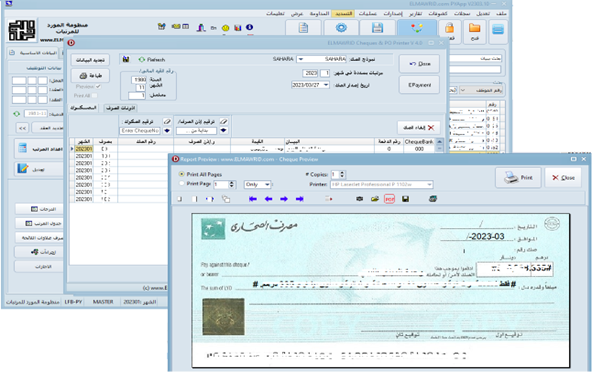Click down-arrow button next to payment order start field
Image resolution: width=592 pixels, height=372 pixels.
click(224, 131)
